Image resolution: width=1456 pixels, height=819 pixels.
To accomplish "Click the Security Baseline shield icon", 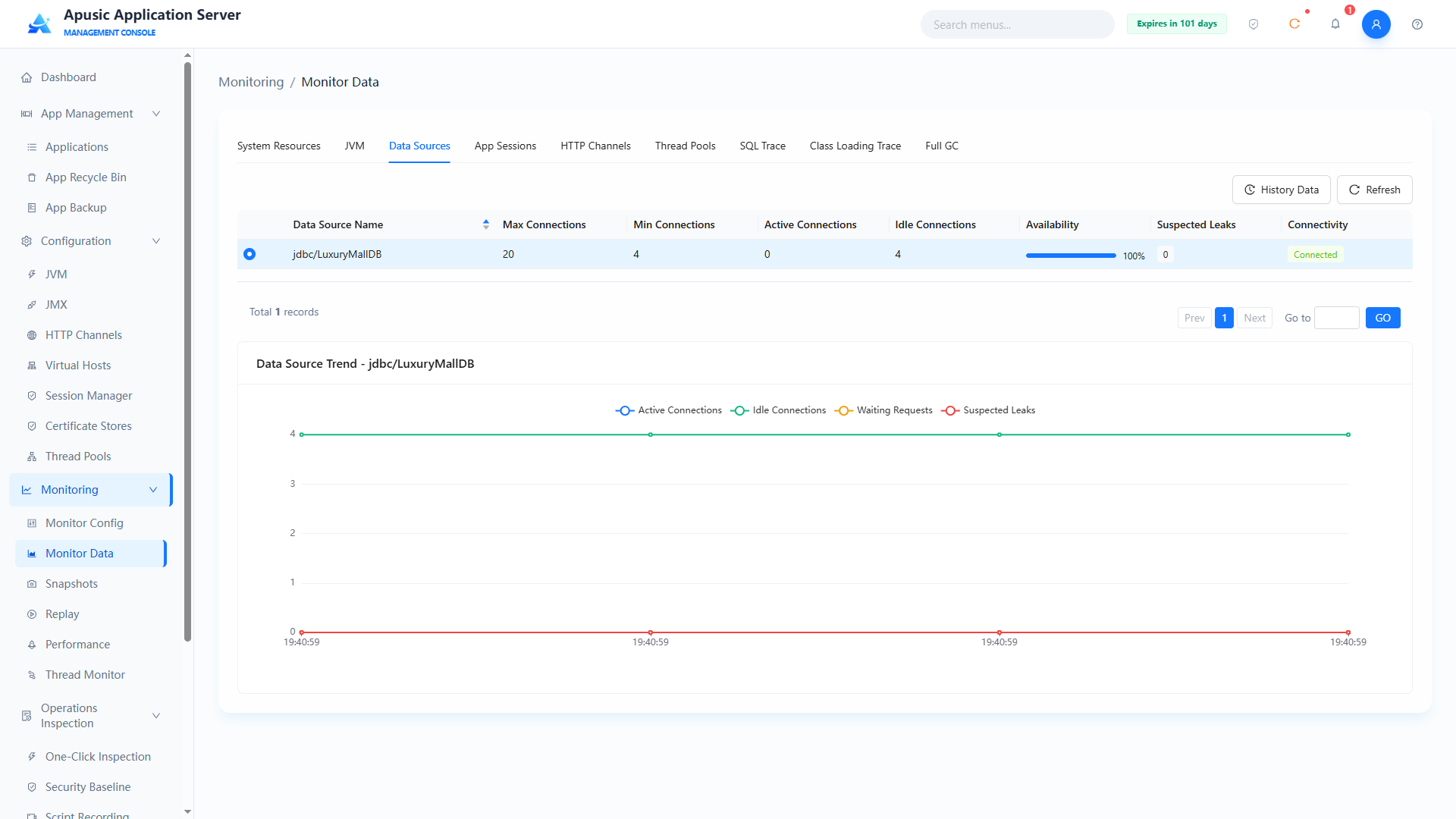I will 32,787.
